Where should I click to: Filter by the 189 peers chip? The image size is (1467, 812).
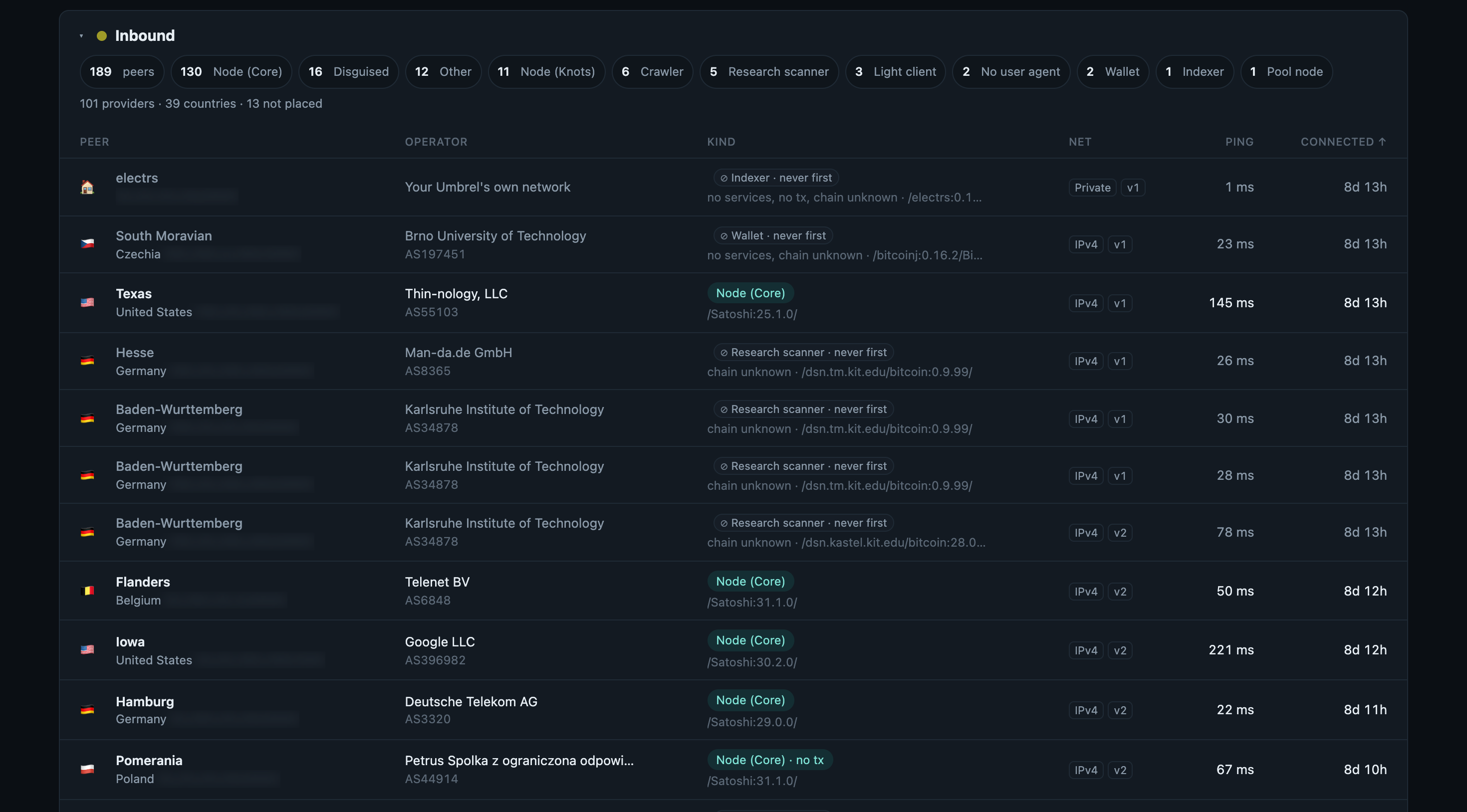click(x=122, y=72)
